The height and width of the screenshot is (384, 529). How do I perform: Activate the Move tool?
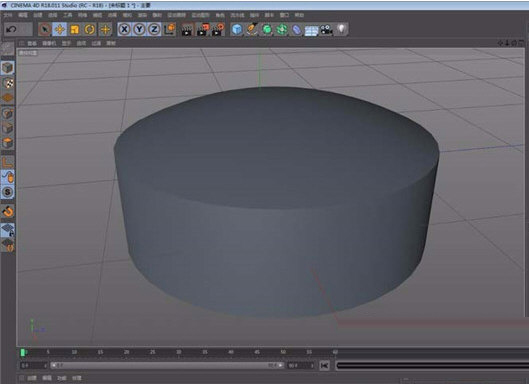tap(60, 29)
